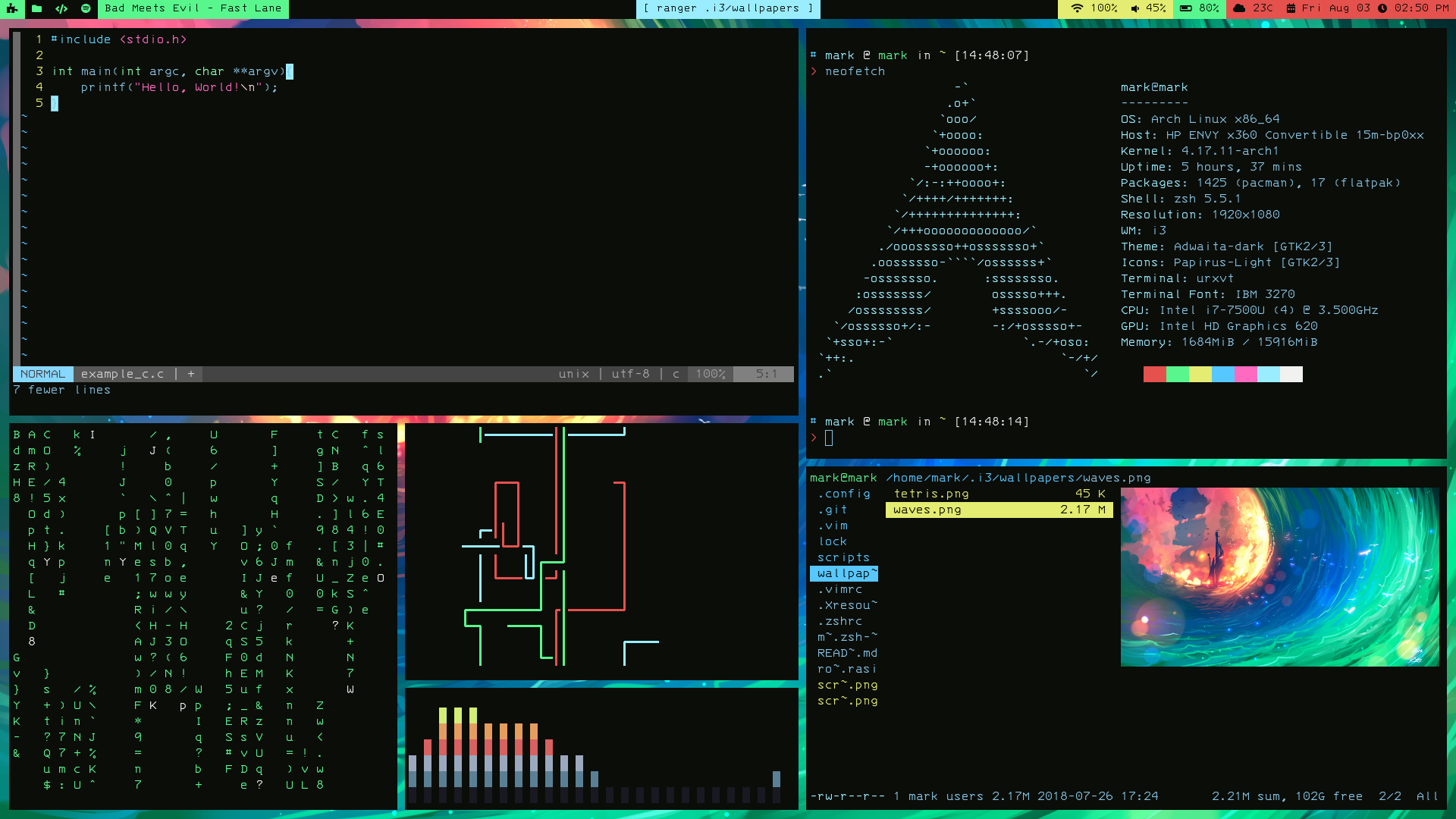Click the cloud weather icon
The height and width of the screenshot is (819, 1456).
point(1239,8)
